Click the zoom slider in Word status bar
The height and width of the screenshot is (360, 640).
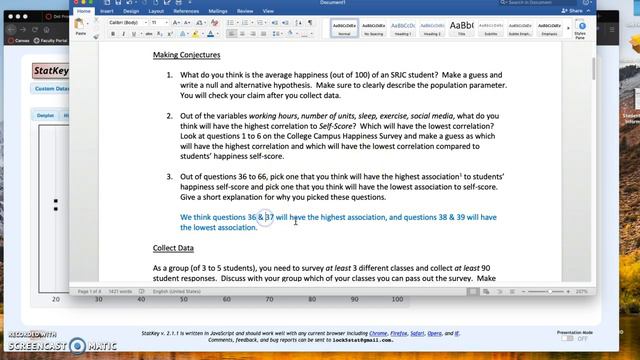(545, 291)
